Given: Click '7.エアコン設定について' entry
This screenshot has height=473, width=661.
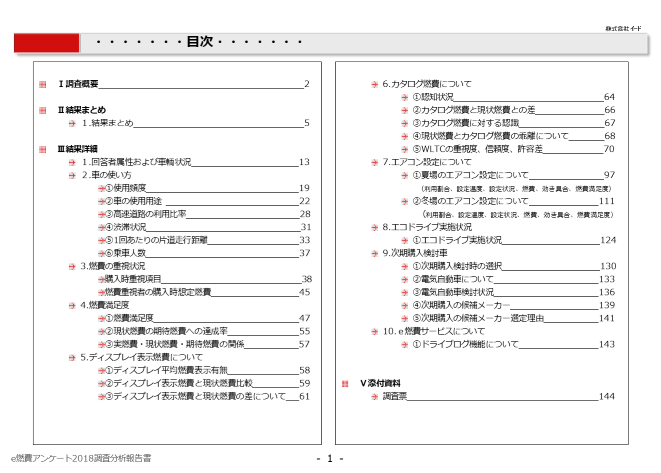Looking at the screenshot, I should tap(427, 162).
